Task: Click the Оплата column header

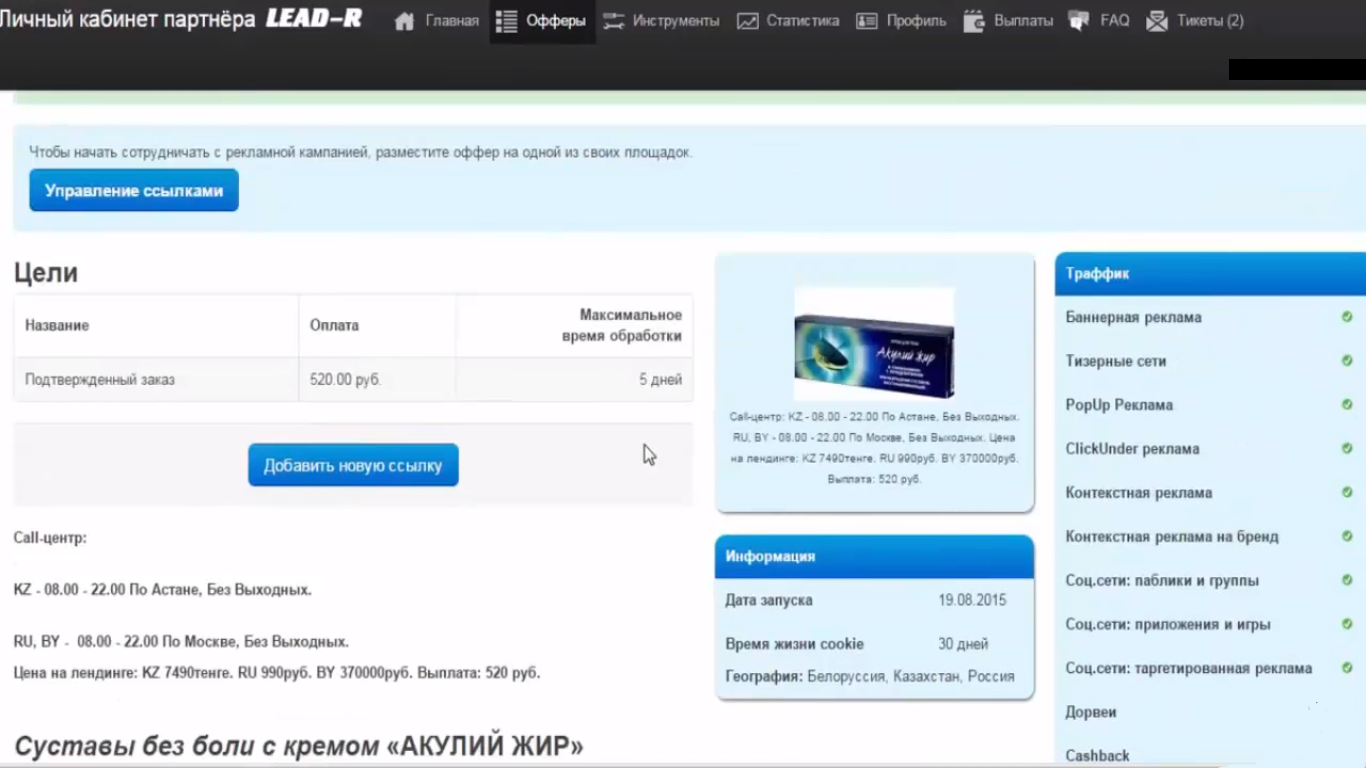Action: pos(377,325)
